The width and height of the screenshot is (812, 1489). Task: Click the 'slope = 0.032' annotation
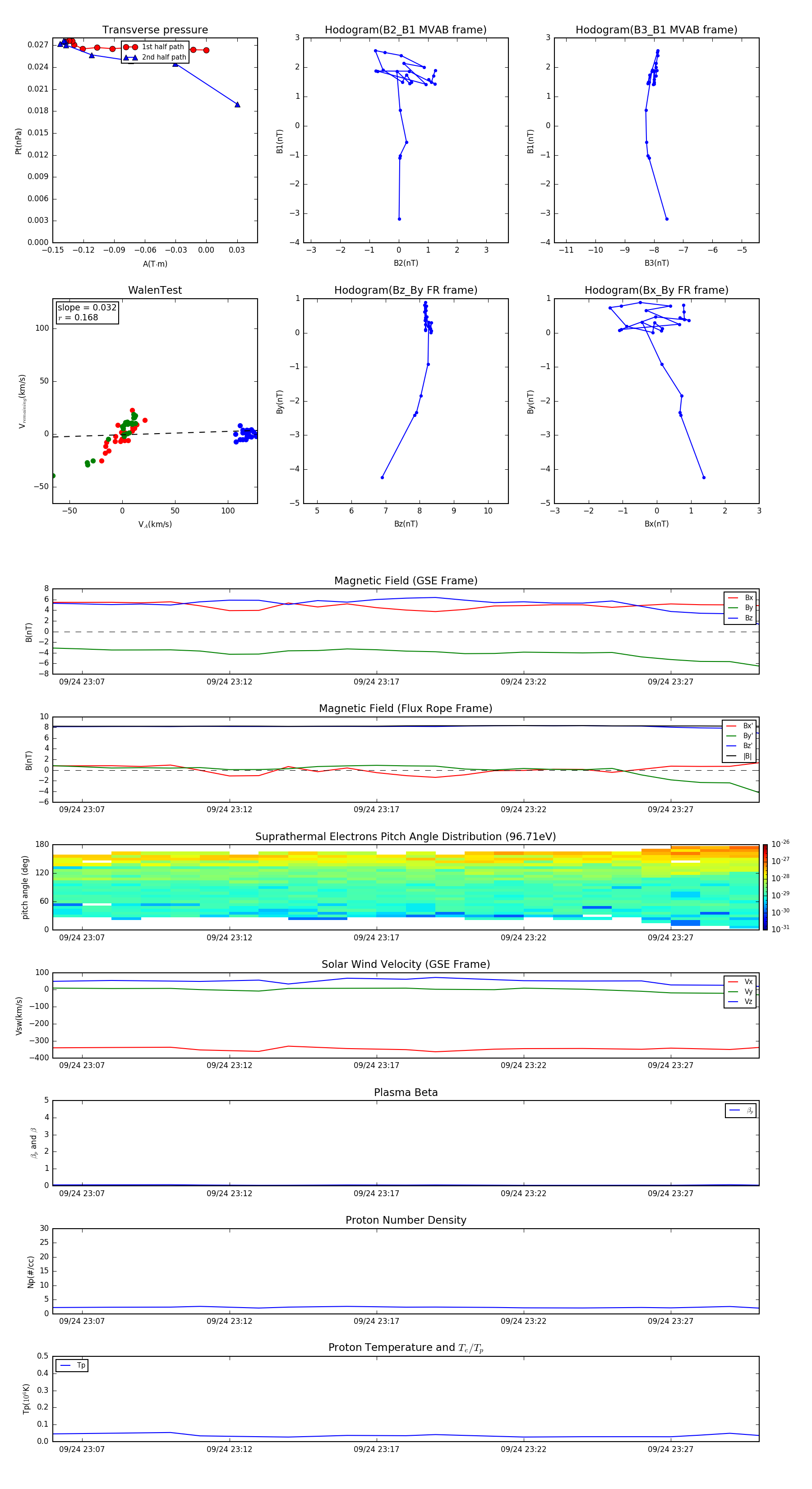click(87, 308)
